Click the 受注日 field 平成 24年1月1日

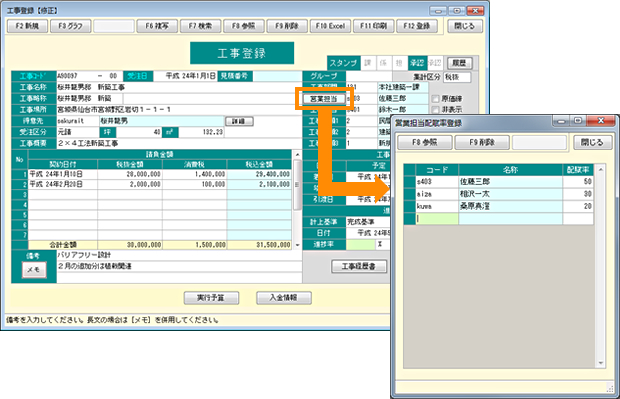pyautogui.click(x=185, y=76)
